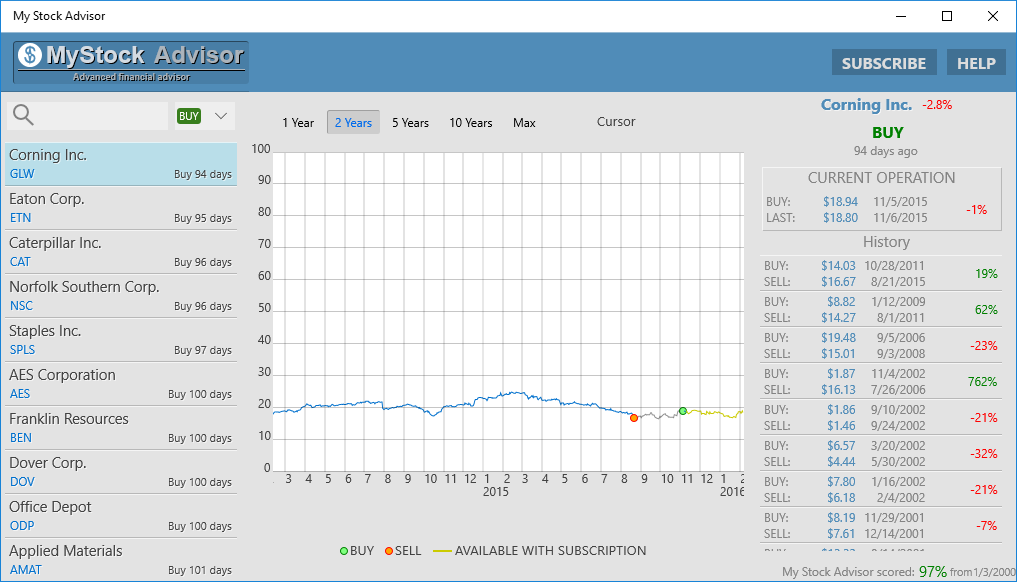The image size is (1017, 582).
Task: Click the MyStock Advisor logo
Action: [130, 62]
